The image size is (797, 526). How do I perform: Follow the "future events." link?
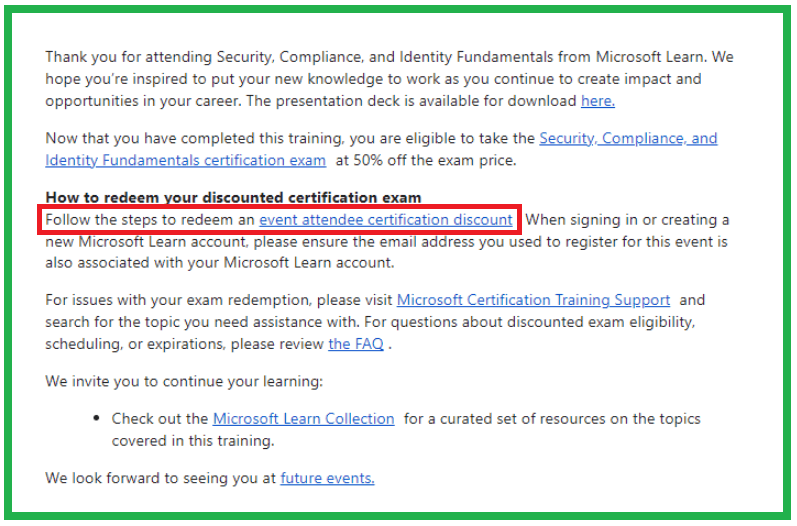click(327, 478)
